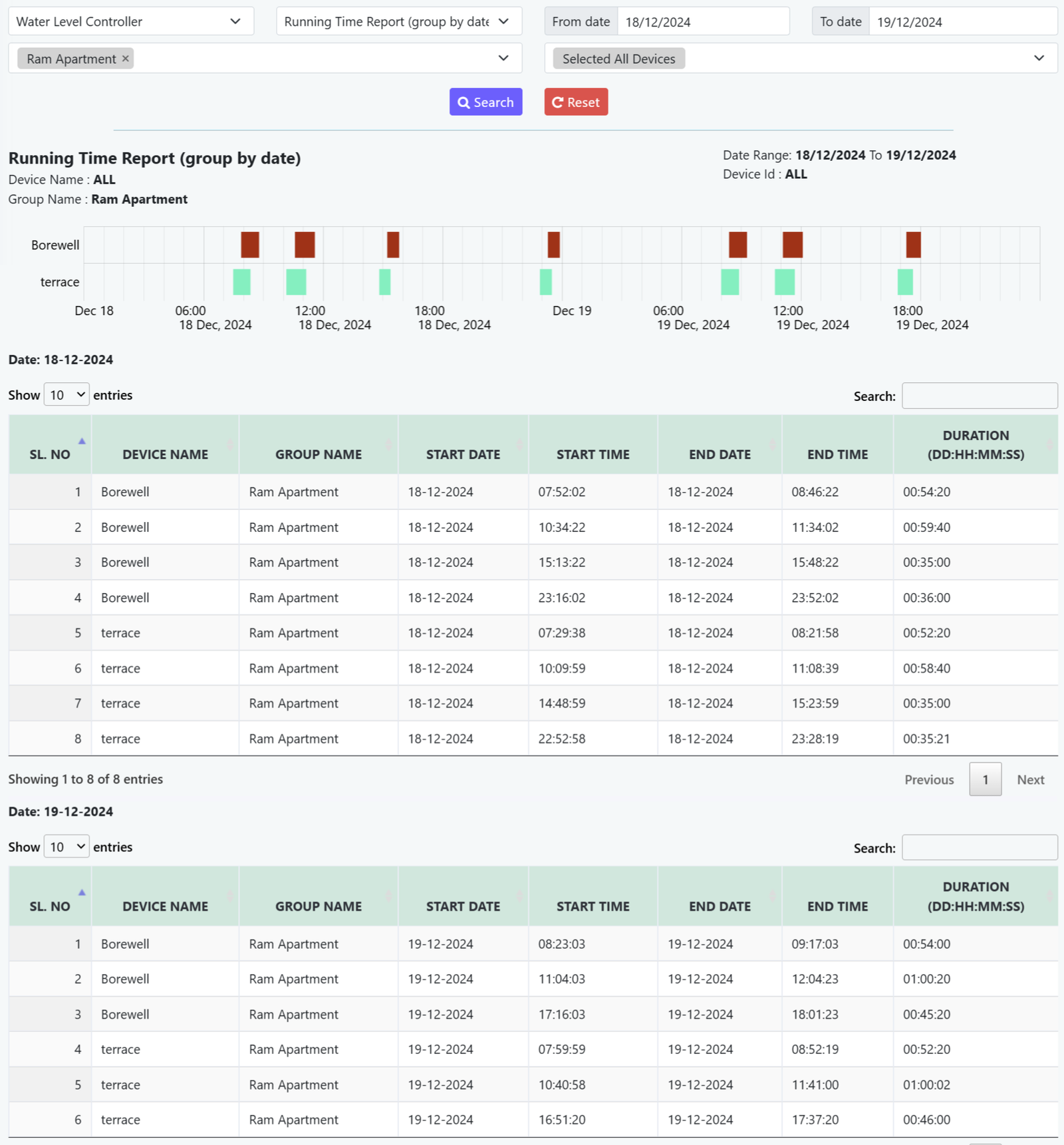Screen dimensions: 1064x1145
Task: Sort first table by DURATION column
Action: pyautogui.click(x=976, y=444)
